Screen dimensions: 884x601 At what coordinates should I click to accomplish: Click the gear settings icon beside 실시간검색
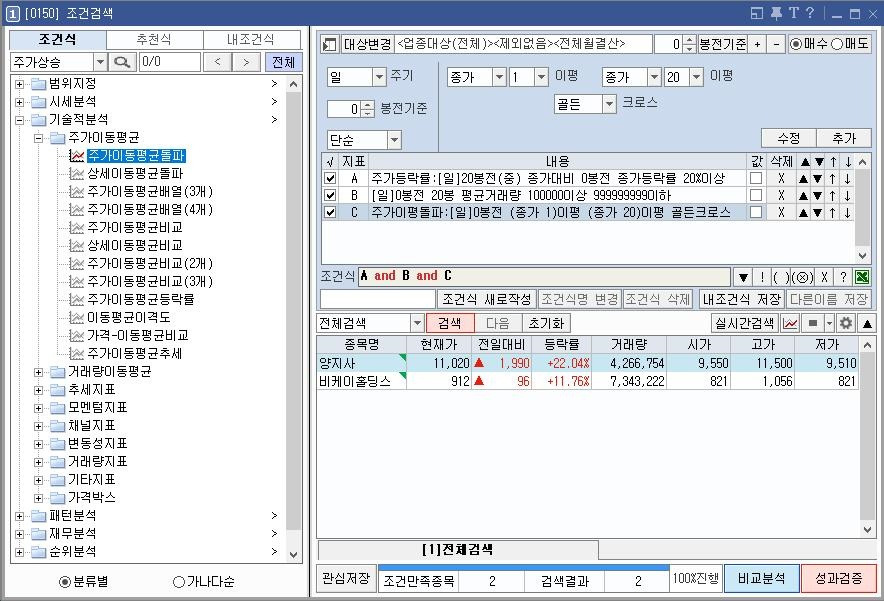846,322
